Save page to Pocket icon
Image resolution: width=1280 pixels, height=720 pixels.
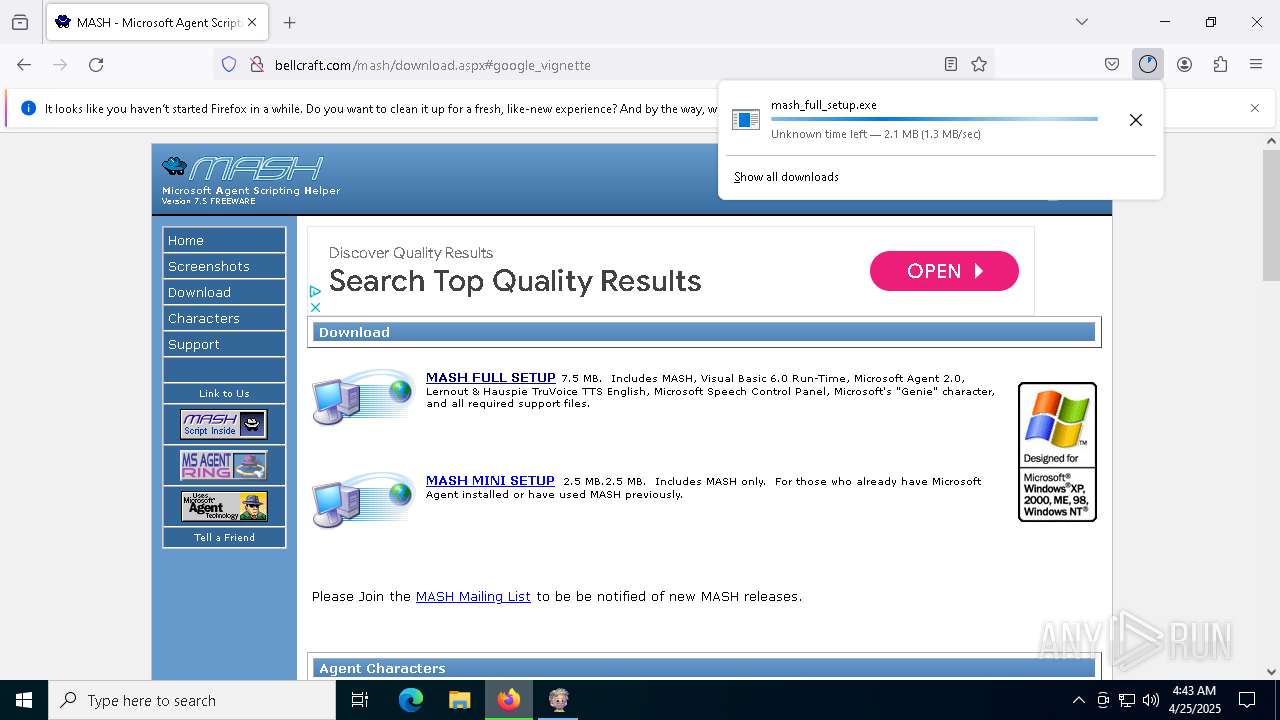(1112, 64)
